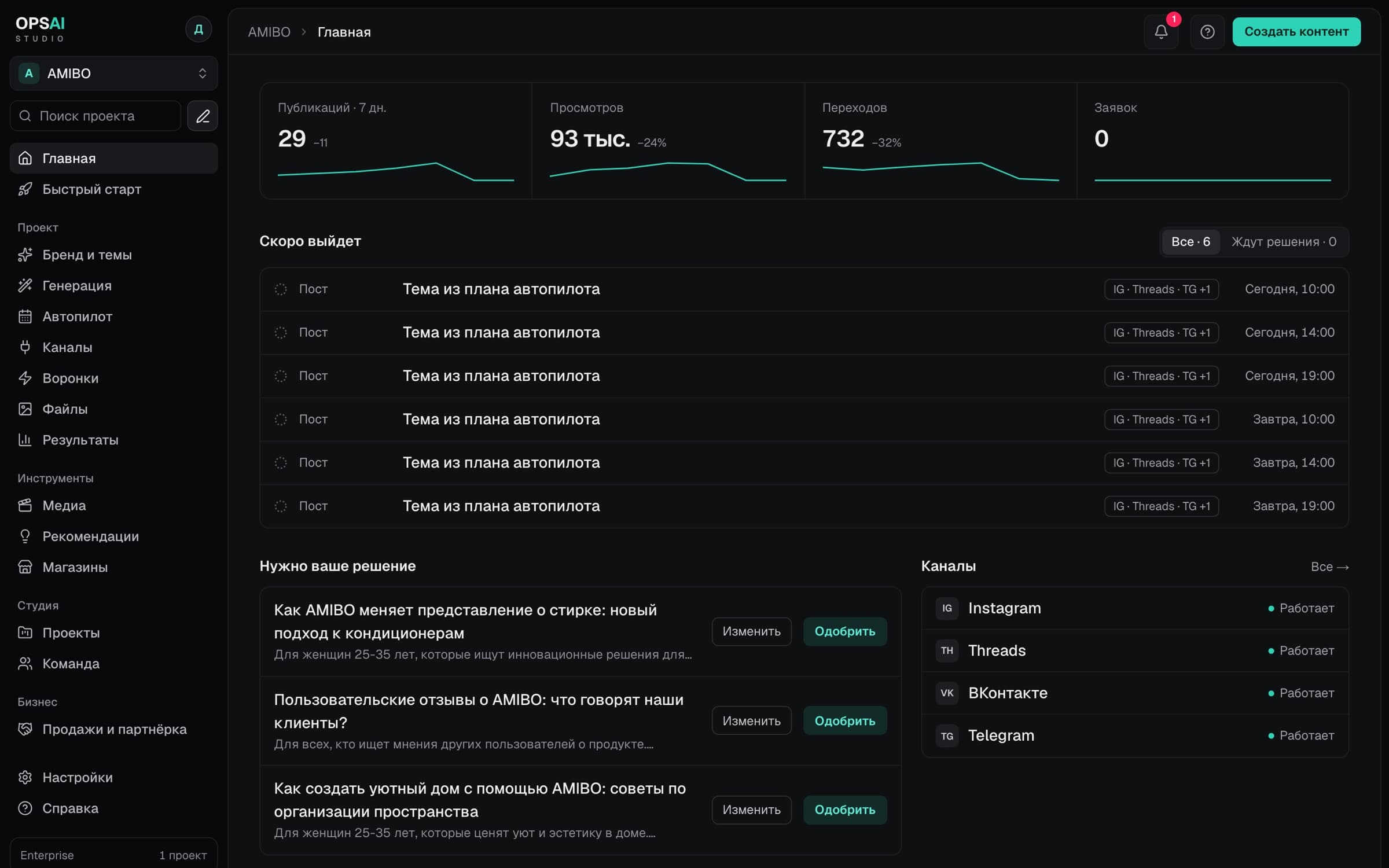
Task: Click the pencil edit icon beside project search
Action: tap(203, 116)
